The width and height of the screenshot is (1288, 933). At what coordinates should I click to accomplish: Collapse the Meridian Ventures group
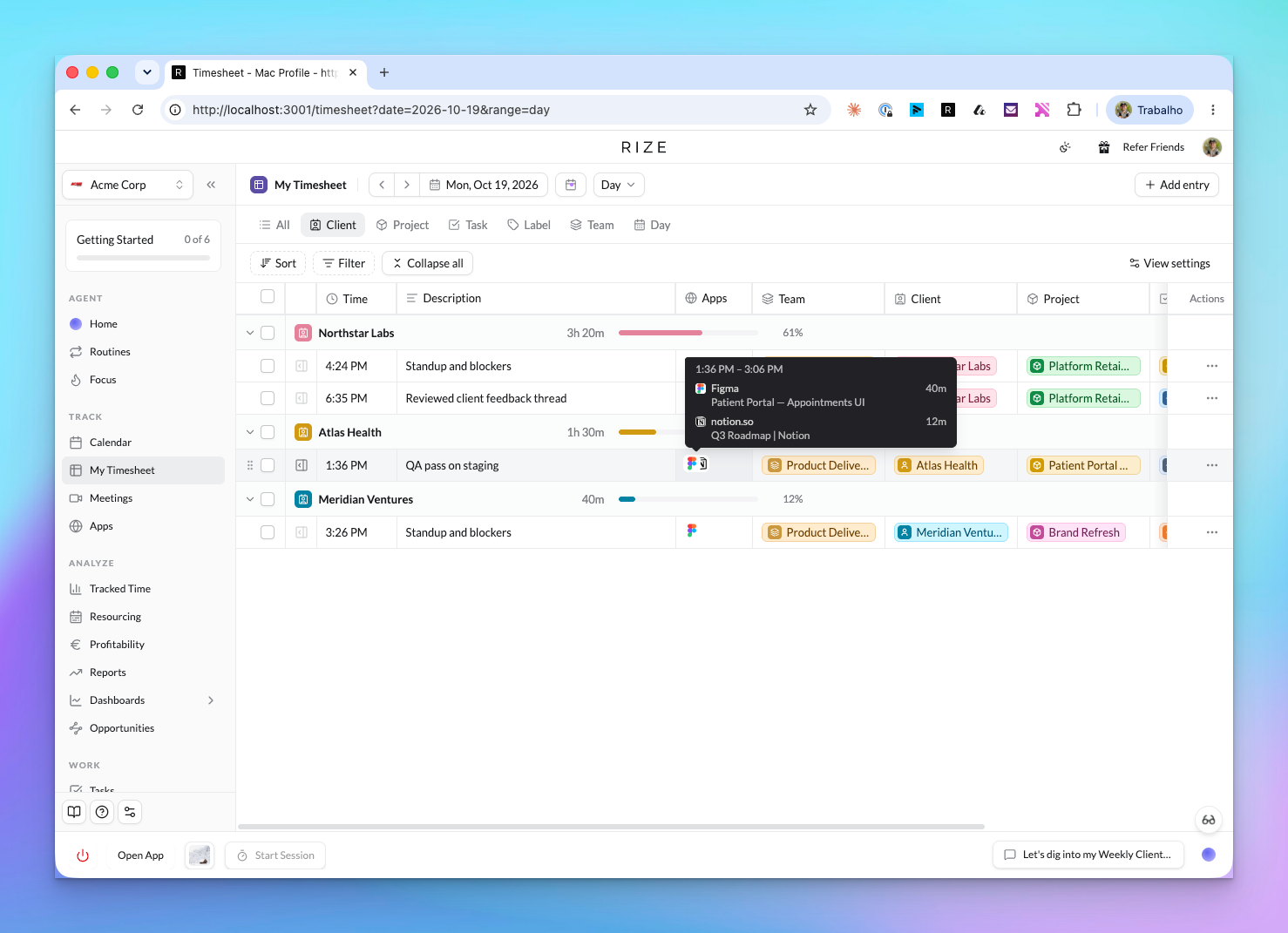250,499
